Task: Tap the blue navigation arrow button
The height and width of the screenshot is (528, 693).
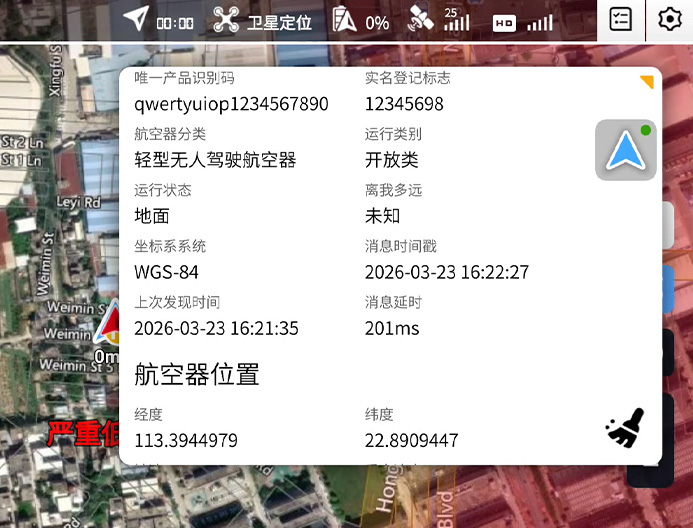Action: [x=626, y=150]
